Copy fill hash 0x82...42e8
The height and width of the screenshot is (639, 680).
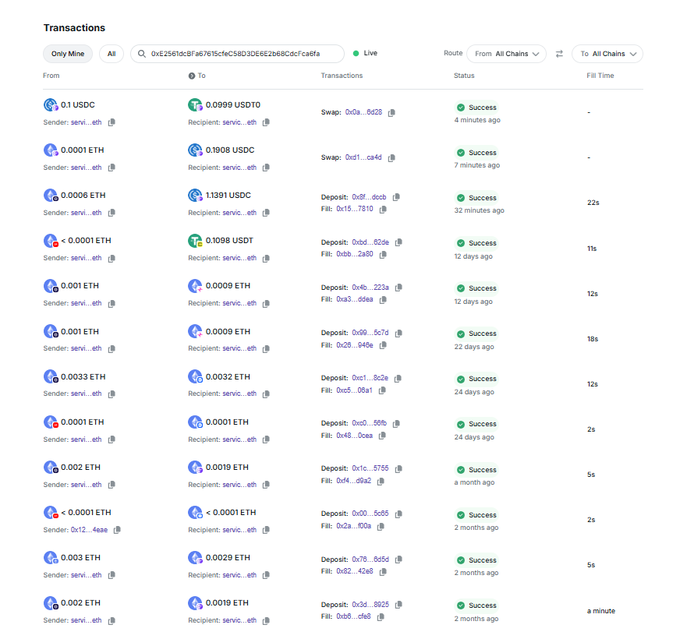tap(382, 572)
